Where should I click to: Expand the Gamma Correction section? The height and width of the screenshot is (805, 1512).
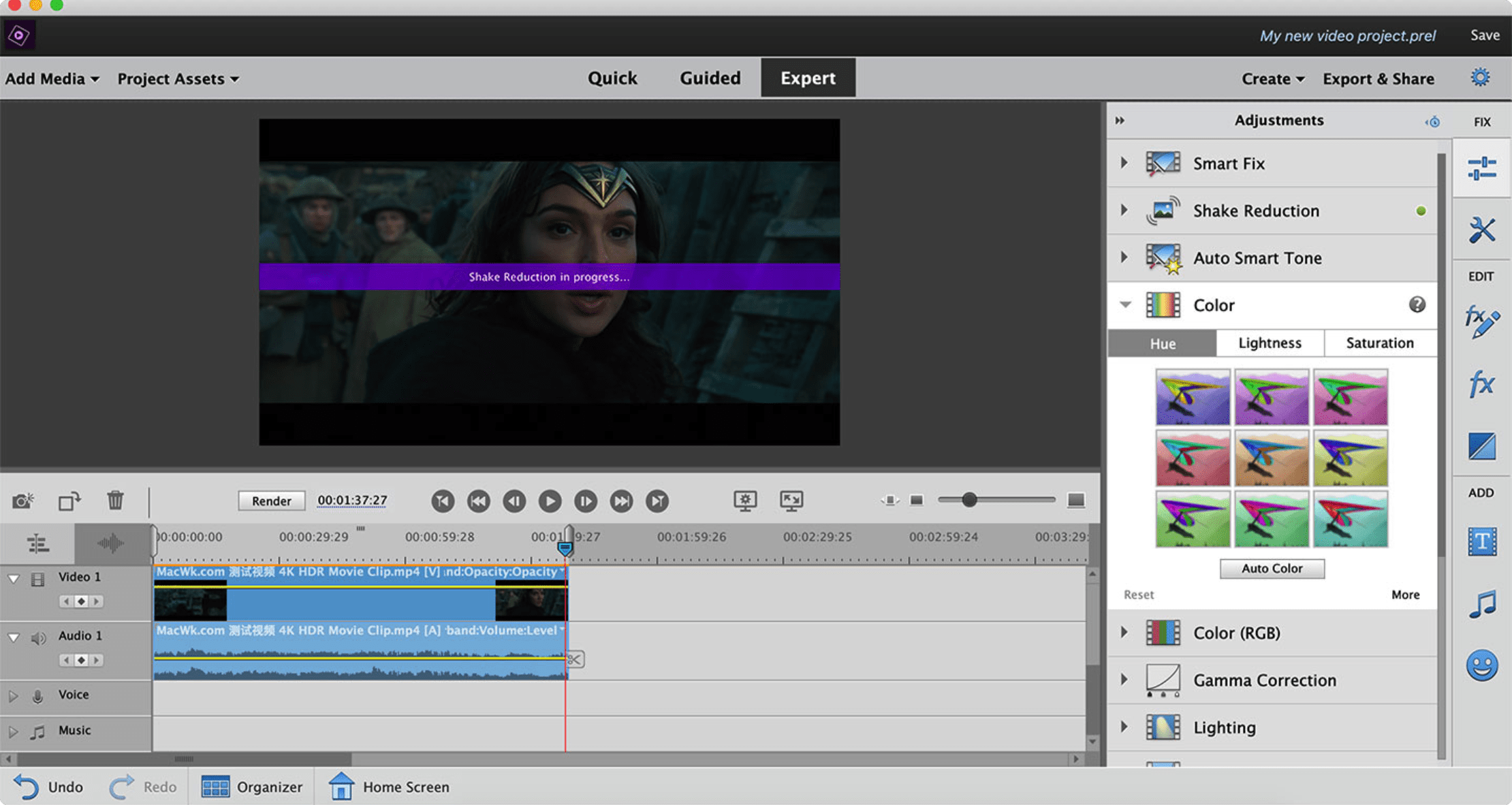(1125, 680)
